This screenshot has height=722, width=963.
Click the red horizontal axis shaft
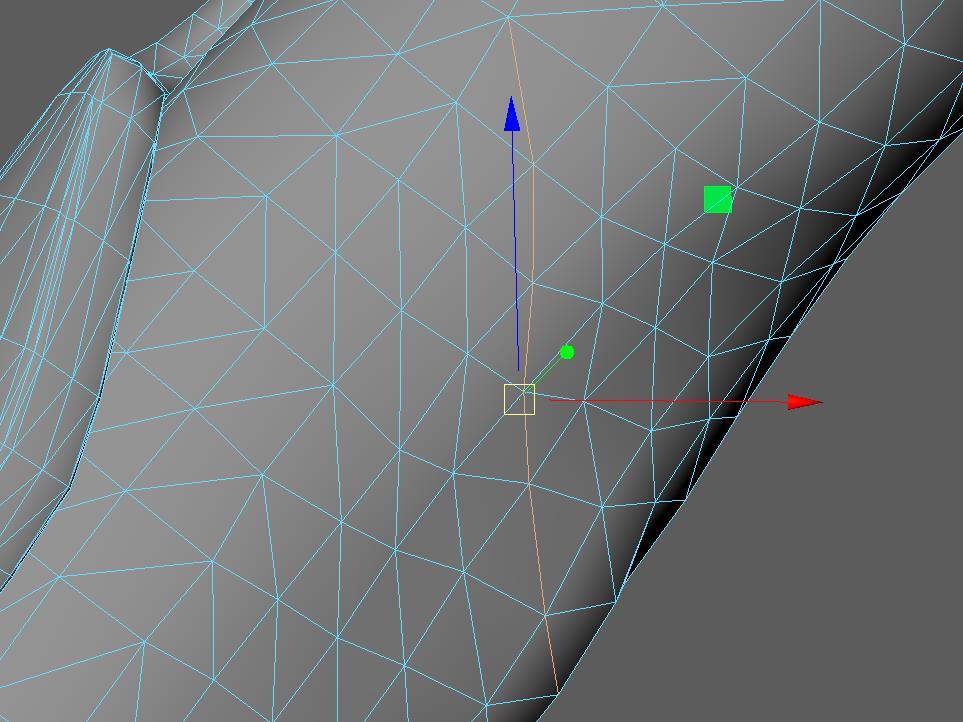click(670, 401)
